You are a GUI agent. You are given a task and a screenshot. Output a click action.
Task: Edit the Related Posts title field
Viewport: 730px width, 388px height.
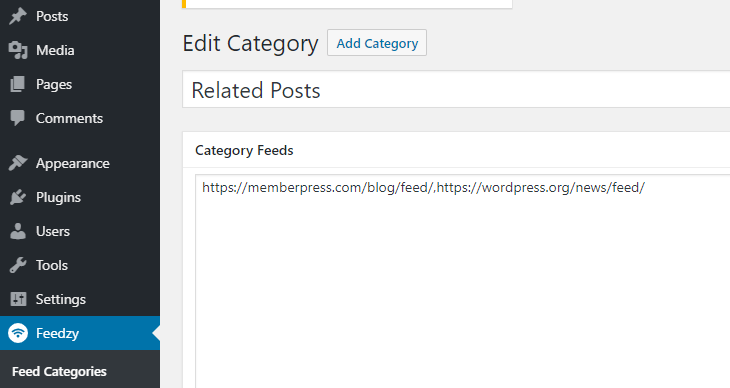[456, 89]
